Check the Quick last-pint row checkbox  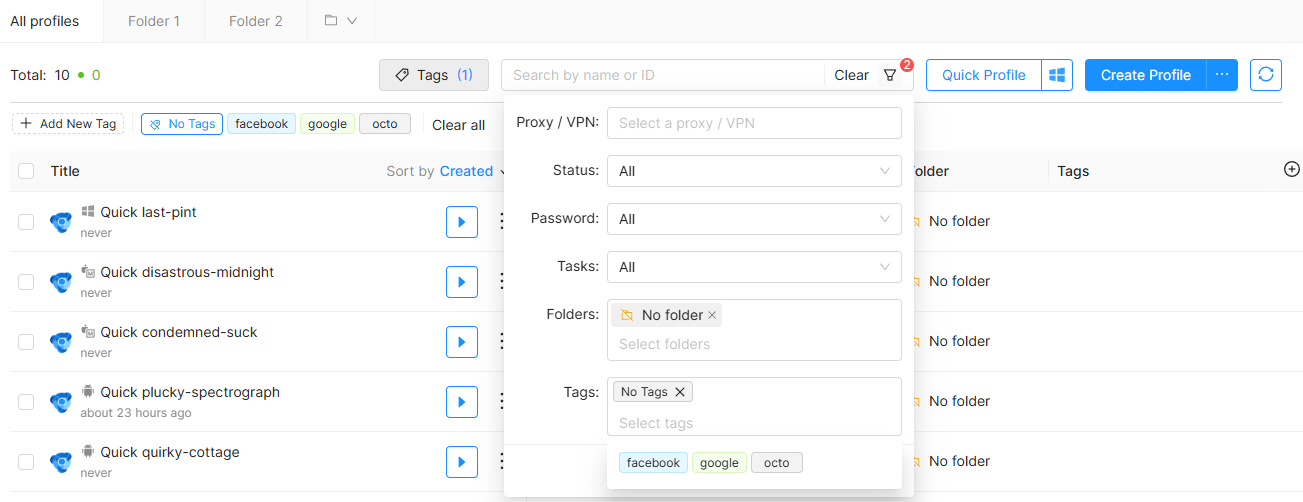pos(26,222)
